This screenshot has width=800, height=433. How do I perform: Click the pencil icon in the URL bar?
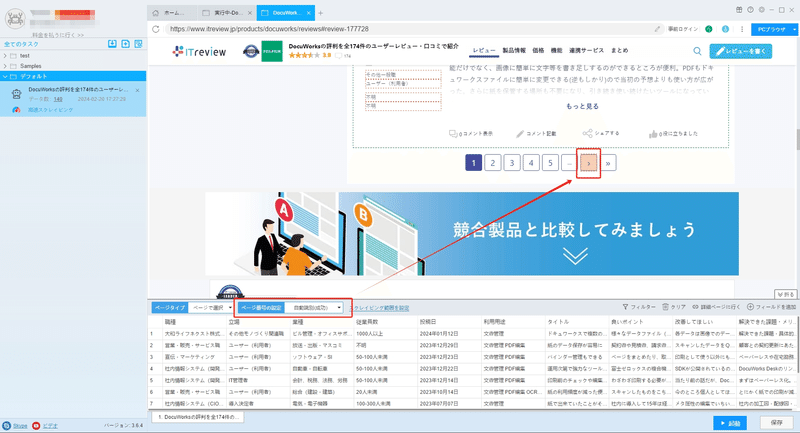point(657,29)
